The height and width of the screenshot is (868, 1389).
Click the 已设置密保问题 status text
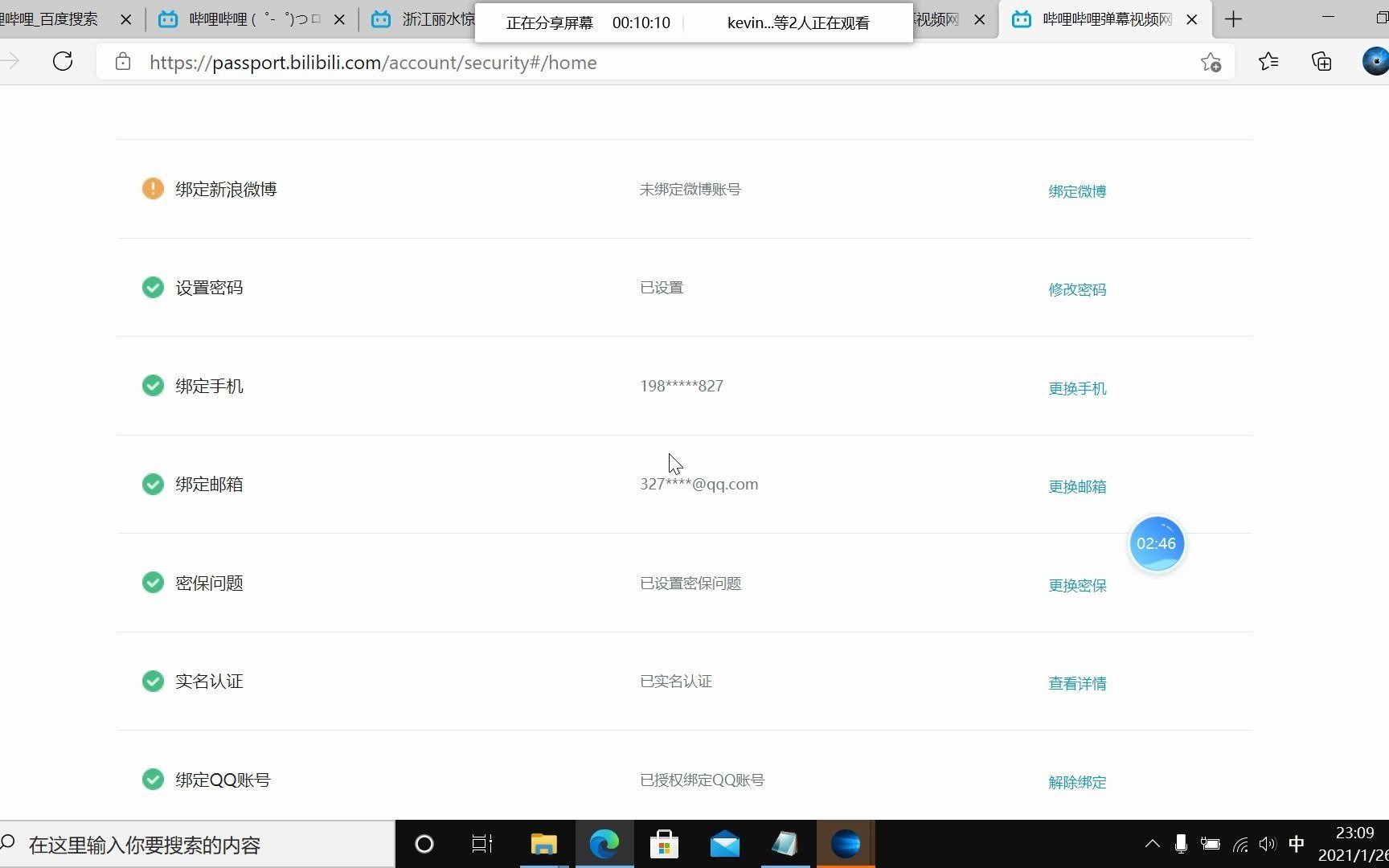click(690, 583)
